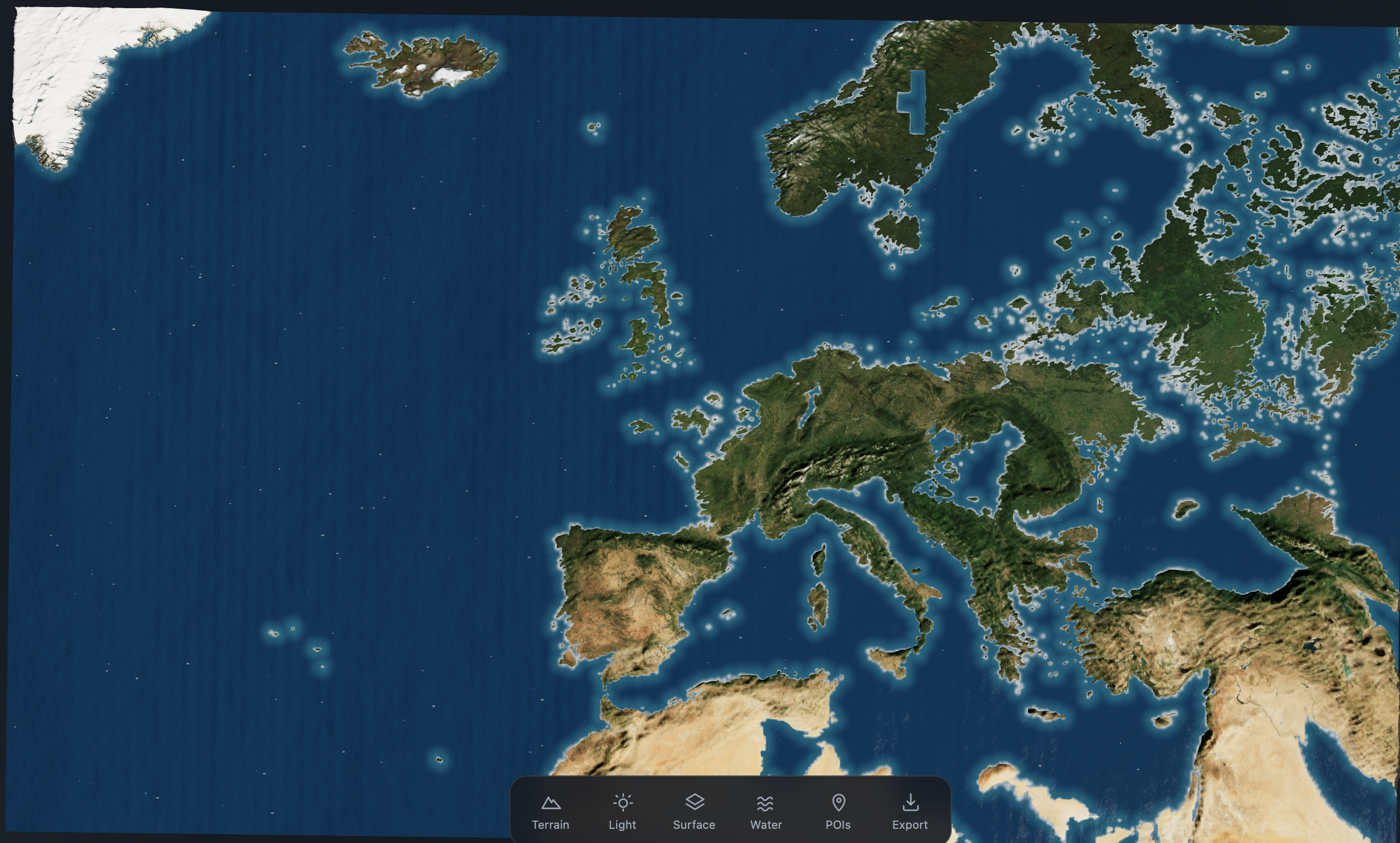1400x843 pixels.
Task: Click the Faroe Islands north of Britain
Action: pyautogui.click(x=594, y=127)
